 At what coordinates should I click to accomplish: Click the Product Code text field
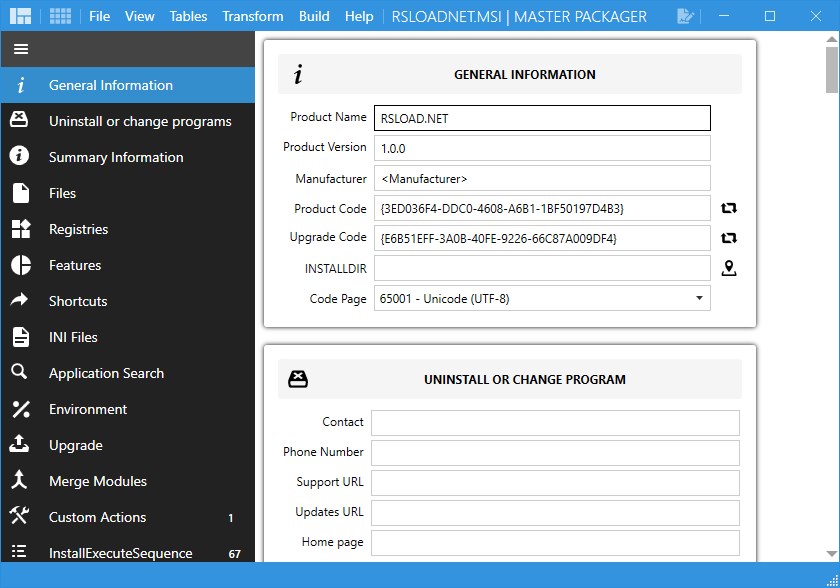(542, 208)
